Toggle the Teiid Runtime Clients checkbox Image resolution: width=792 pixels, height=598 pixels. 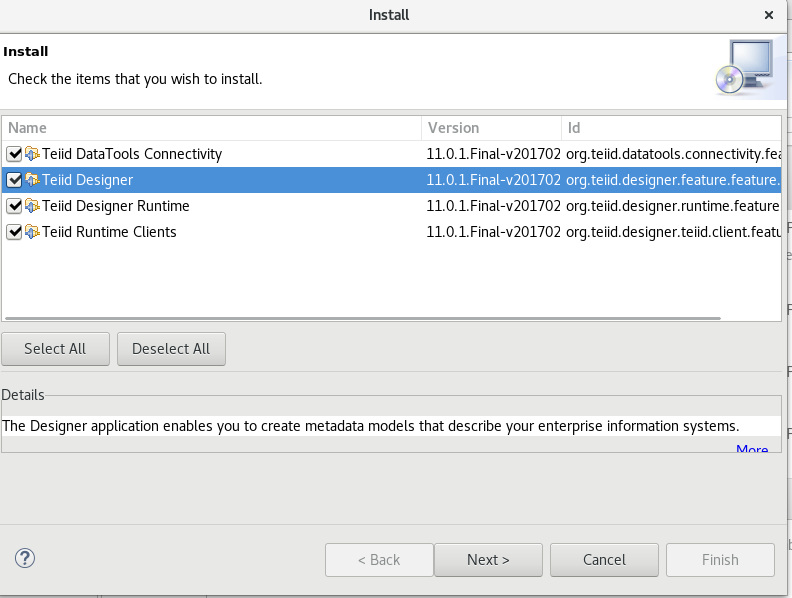click(14, 232)
